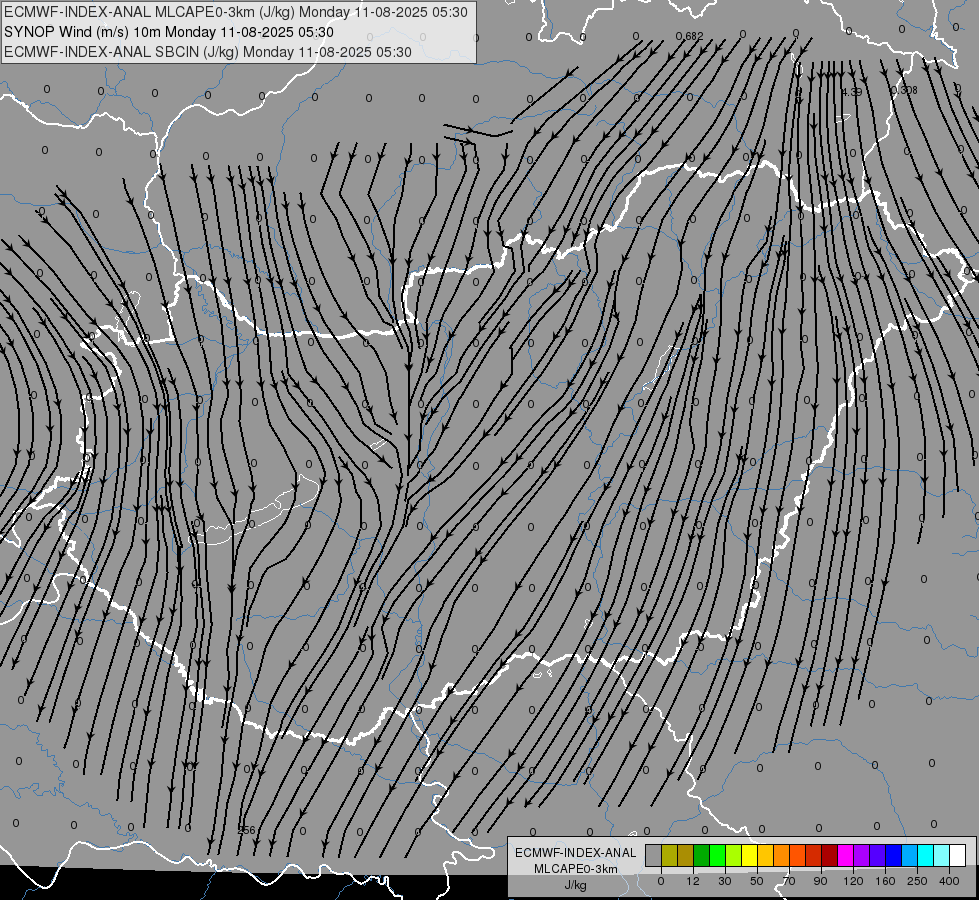The height and width of the screenshot is (900, 979).
Task: Click the ECMWF-INDEX-ANAL SBCIN header line
Action: (208, 52)
